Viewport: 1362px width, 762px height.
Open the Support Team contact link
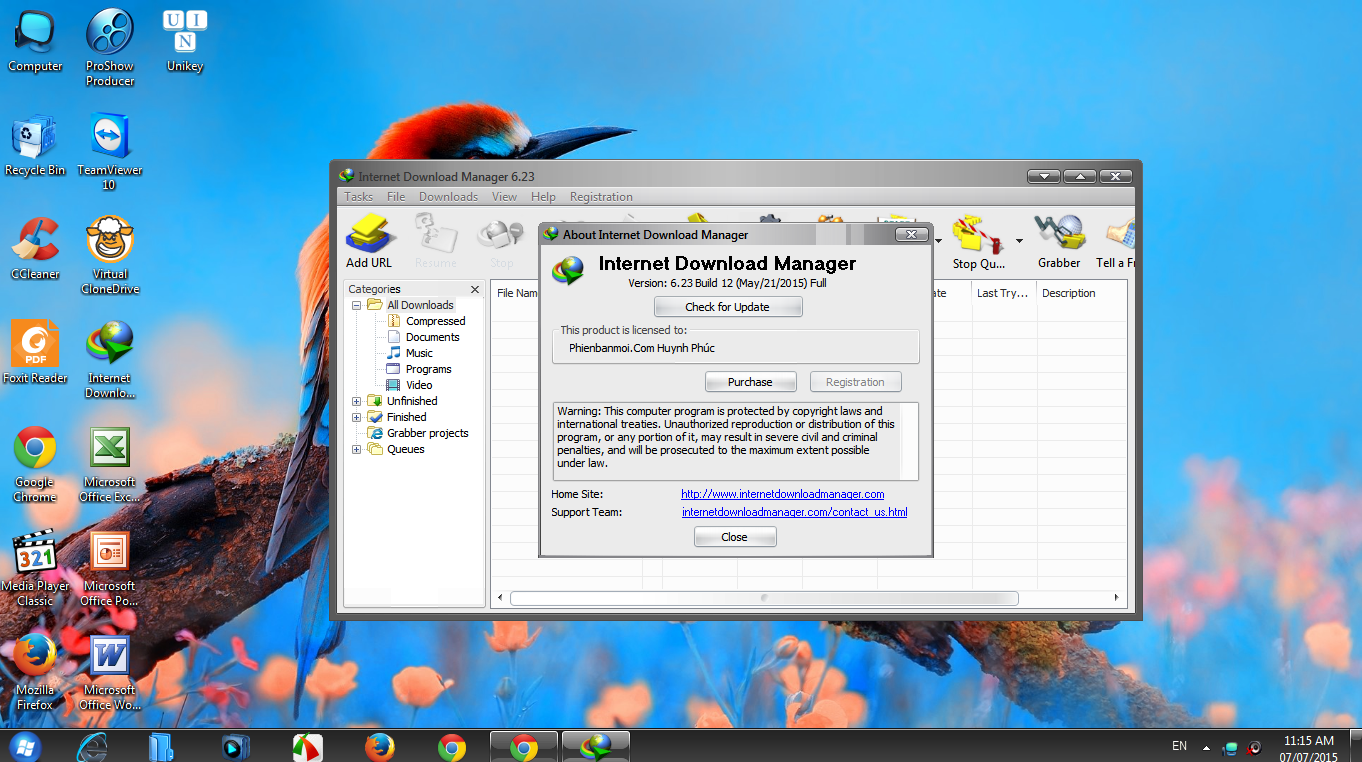(794, 512)
